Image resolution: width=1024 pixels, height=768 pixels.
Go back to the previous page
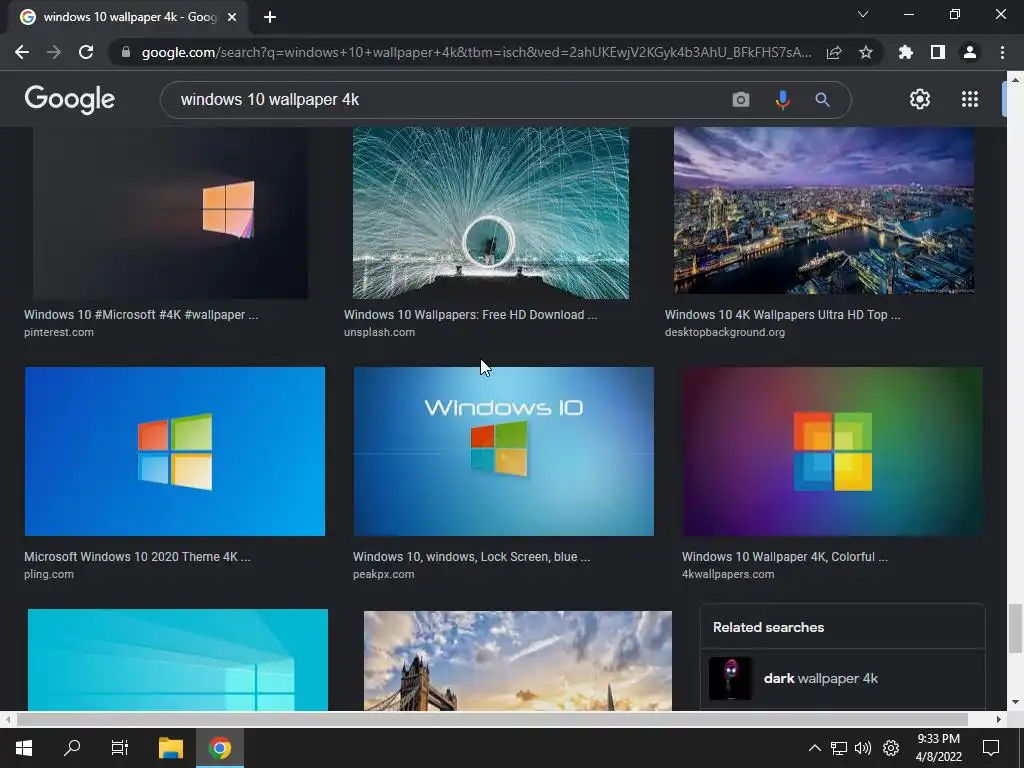(x=22, y=52)
